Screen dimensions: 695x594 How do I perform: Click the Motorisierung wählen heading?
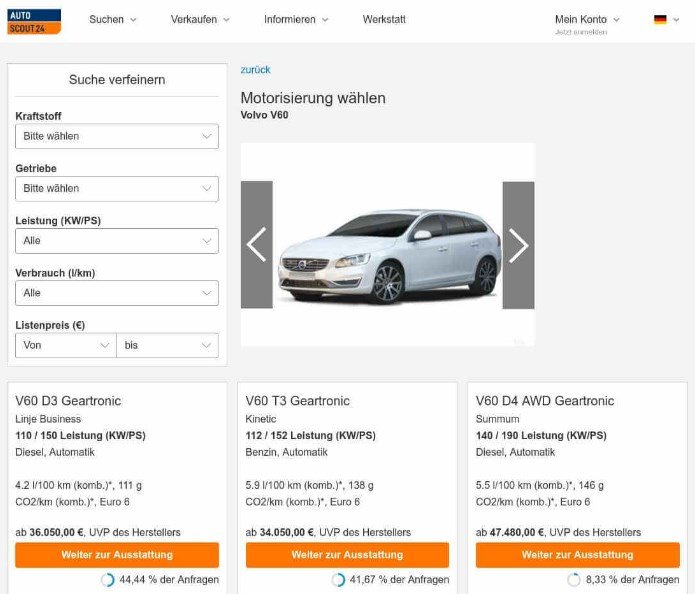pos(313,98)
